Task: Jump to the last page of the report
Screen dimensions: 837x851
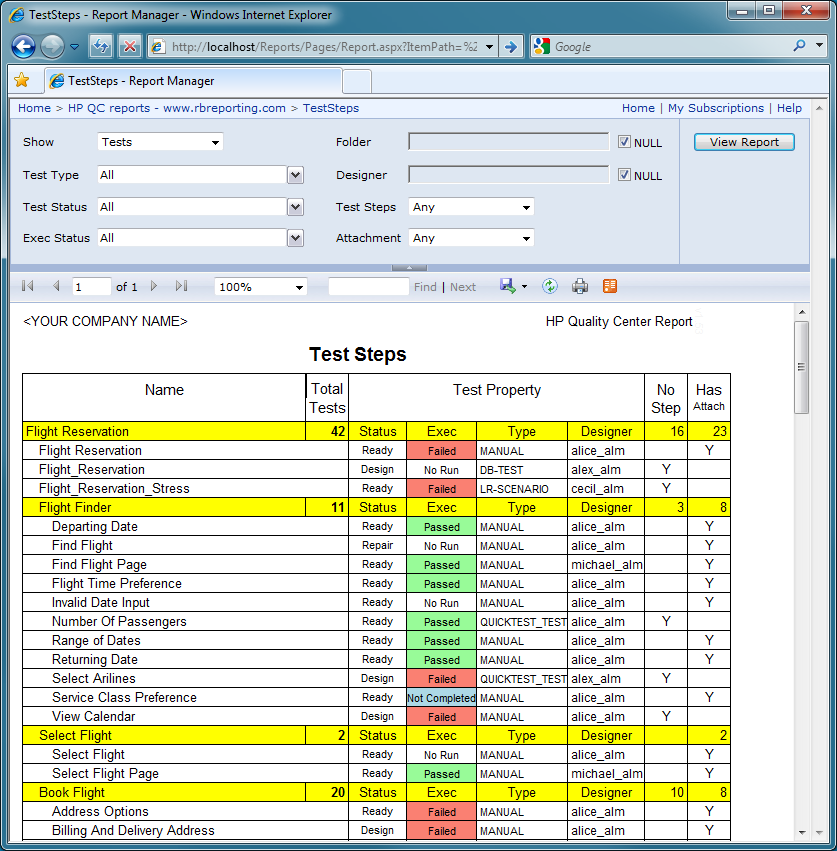Action: coord(181,286)
